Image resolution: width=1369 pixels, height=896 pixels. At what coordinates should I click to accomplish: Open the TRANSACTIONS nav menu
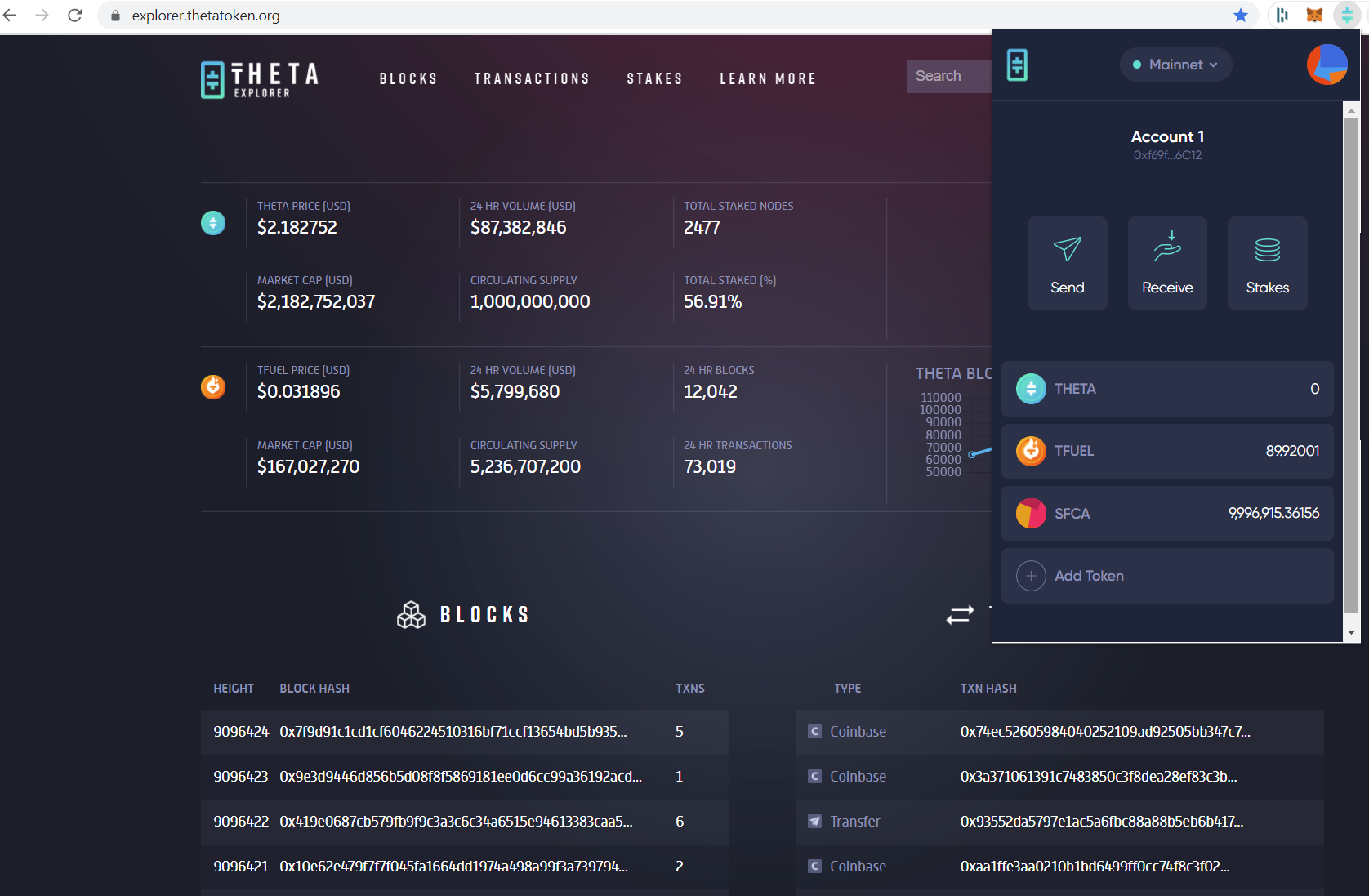click(532, 78)
